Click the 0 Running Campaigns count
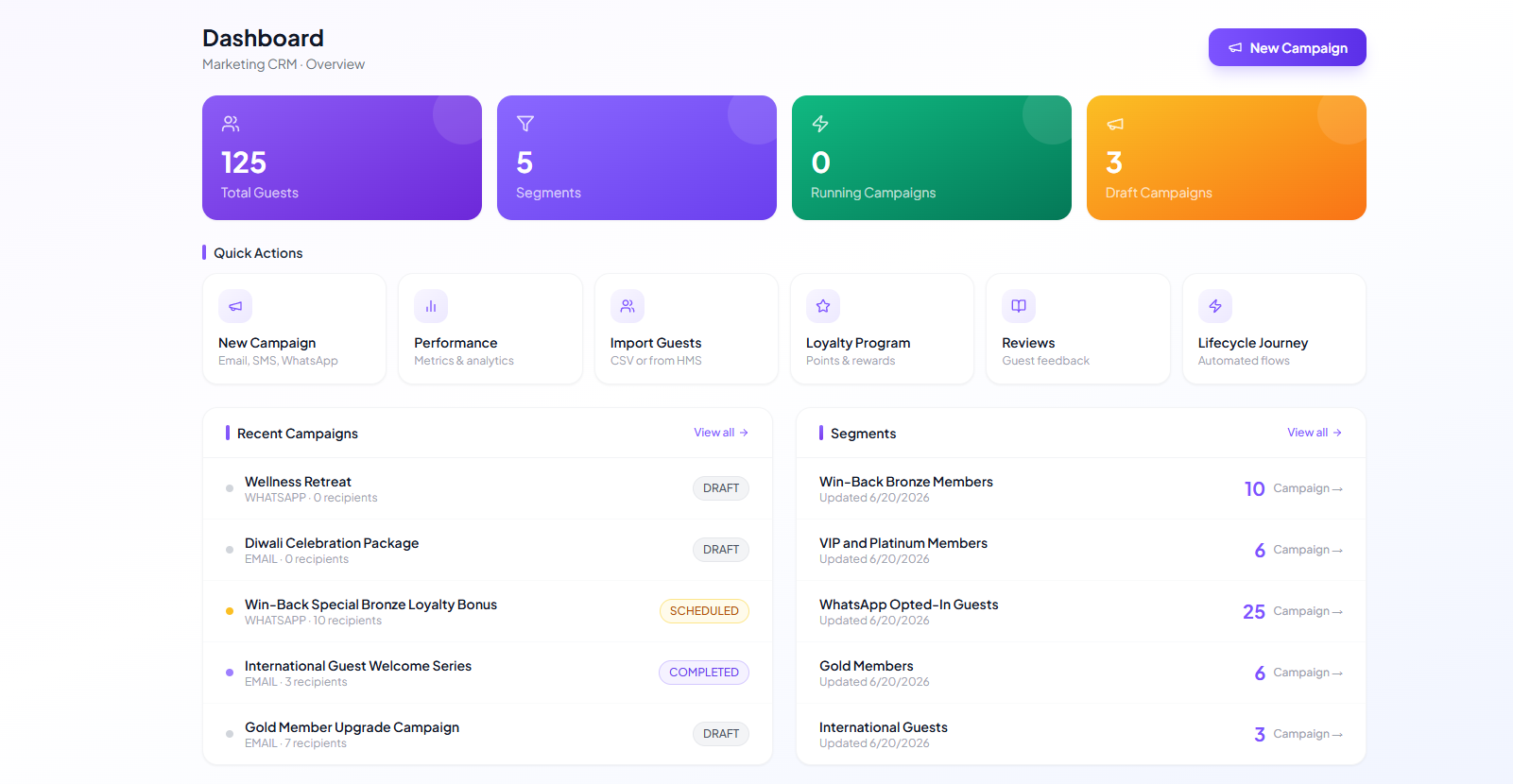1513x784 pixels. [x=821, y=162]
